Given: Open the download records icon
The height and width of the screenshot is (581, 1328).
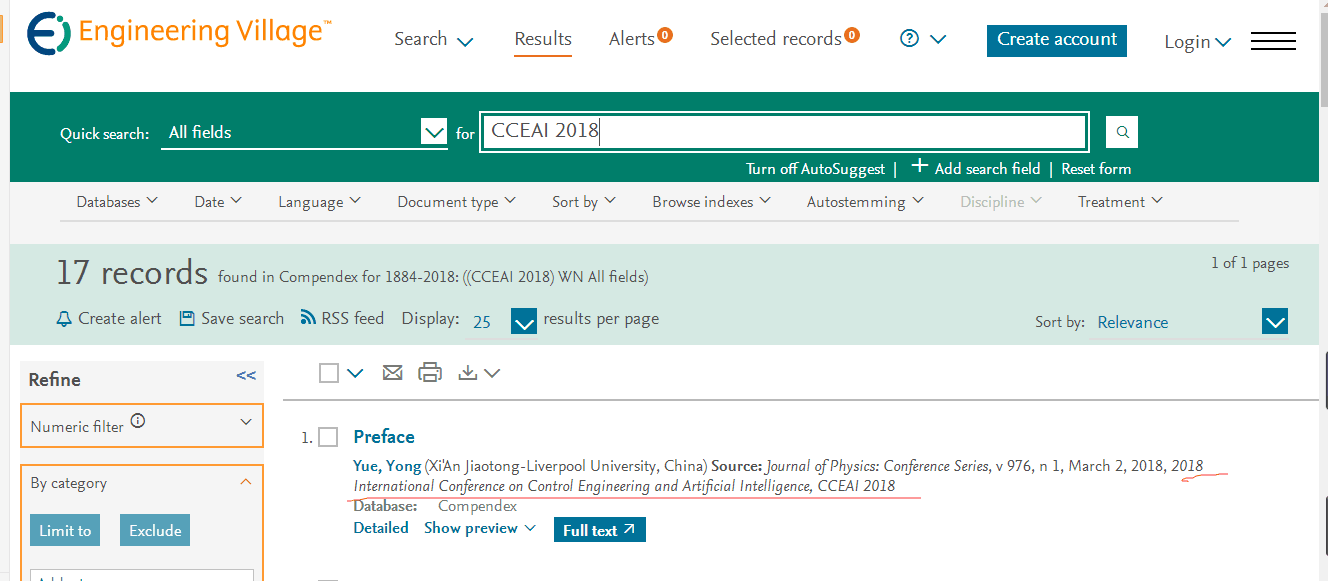Looking at the screenshot, I should coord(468,373).
